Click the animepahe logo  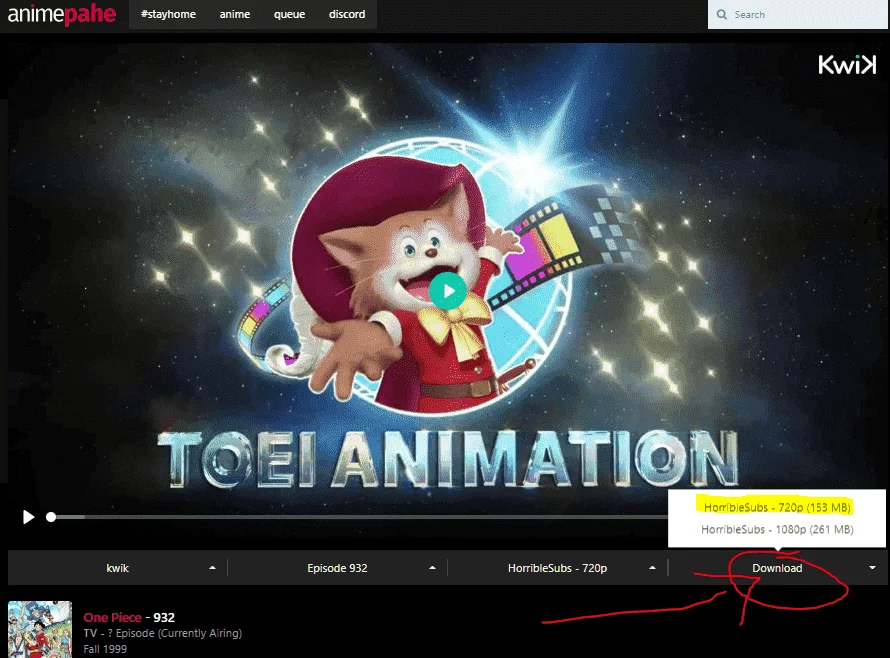[61, 14]
